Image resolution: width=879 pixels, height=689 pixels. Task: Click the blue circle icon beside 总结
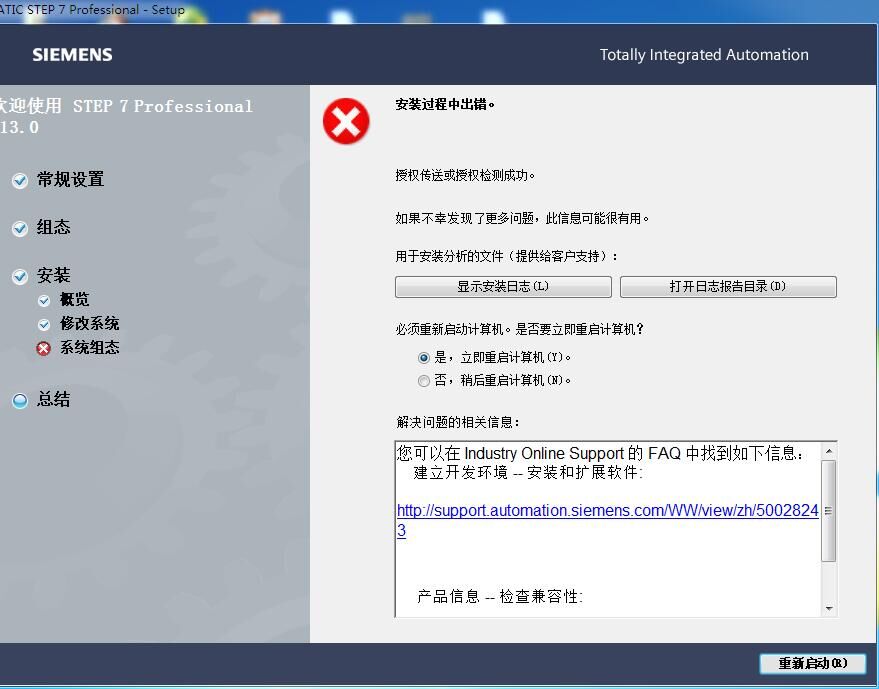pyautogui.click(x=20, y=400)
